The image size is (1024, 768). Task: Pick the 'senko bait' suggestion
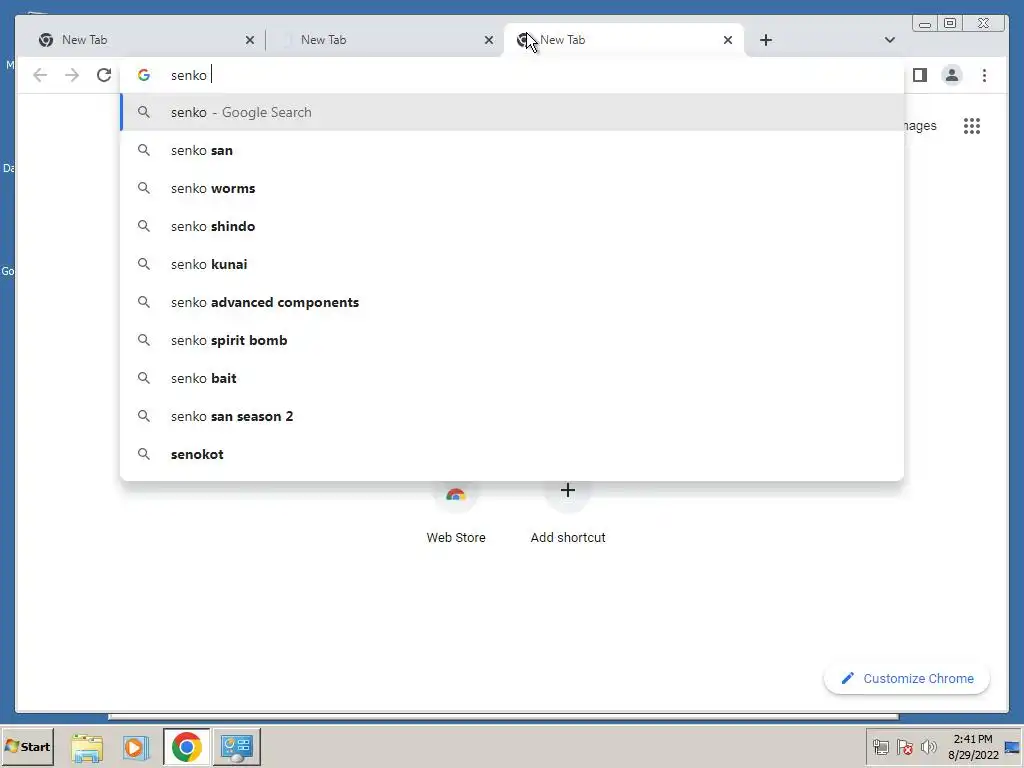click(513, 377)
